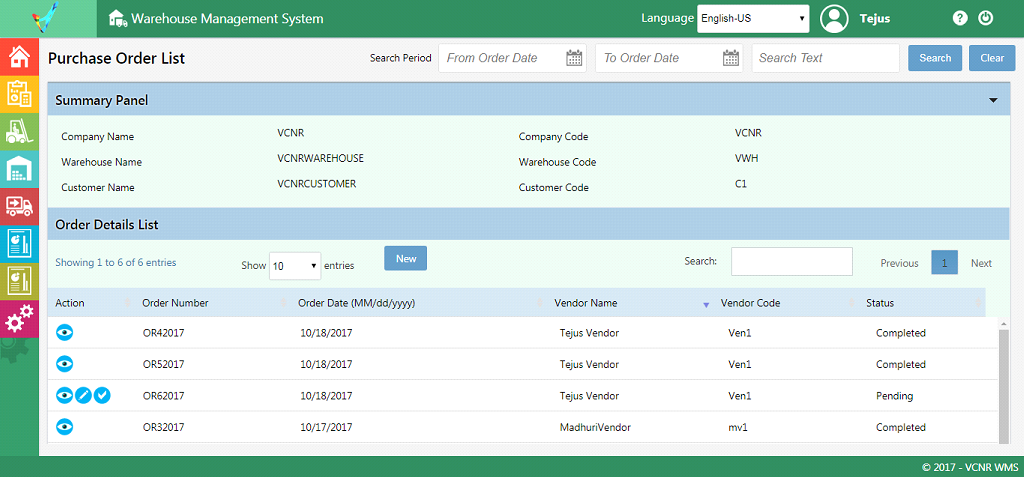Click the New order button
Image resolution: width=1024 pixels, height=477 pixels.
coord(406,259)
